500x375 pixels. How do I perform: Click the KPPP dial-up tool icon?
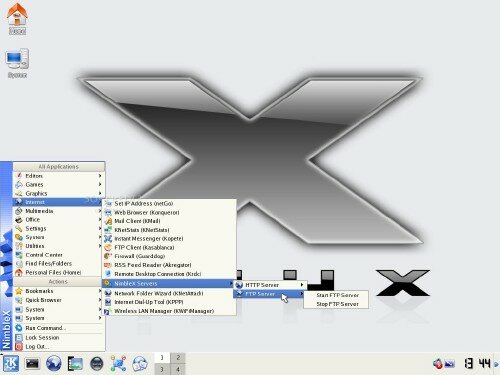coord(108,302)
